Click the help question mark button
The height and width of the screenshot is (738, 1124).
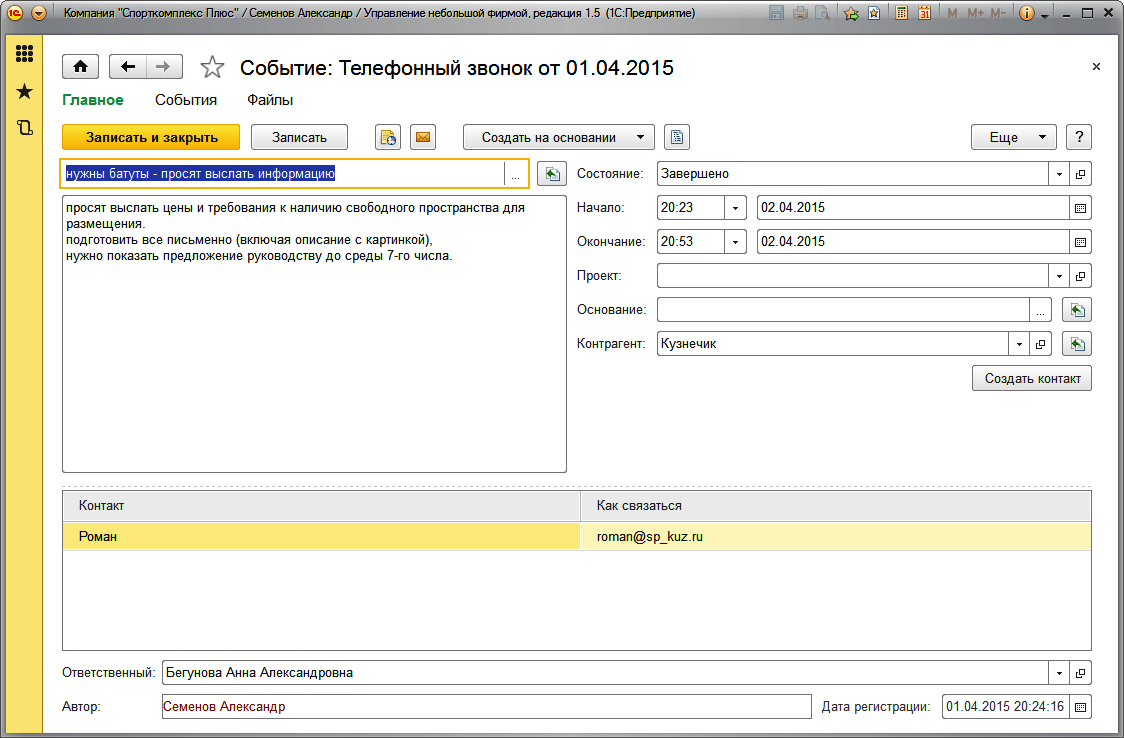pyautogui.click(x=1078, y=137)
